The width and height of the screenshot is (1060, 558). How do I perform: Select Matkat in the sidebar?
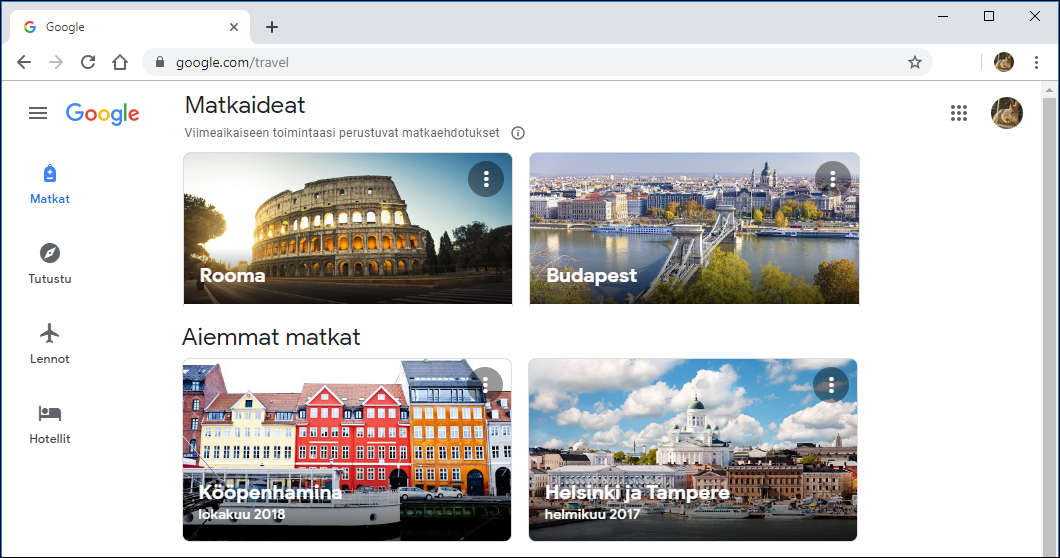(x=49, y=185)
